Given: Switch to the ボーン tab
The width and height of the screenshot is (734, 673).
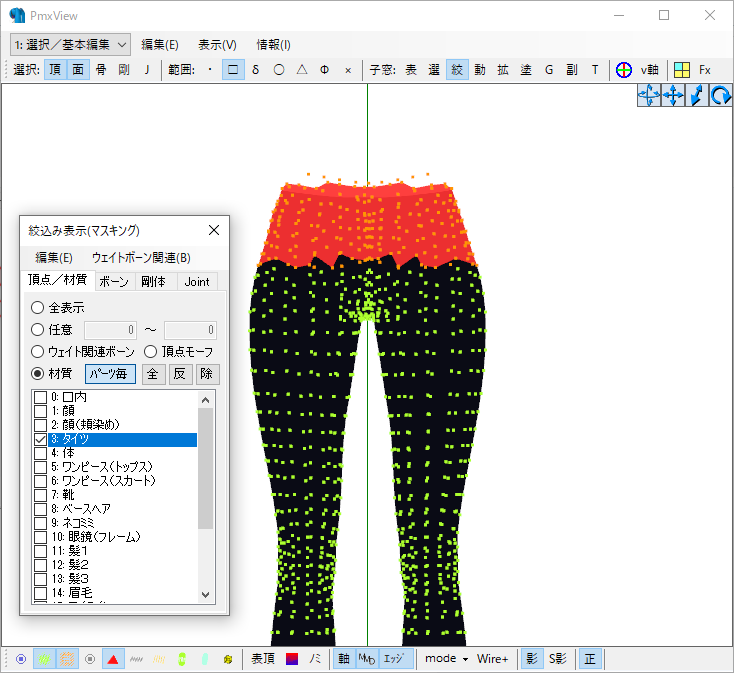Looking at the screenshot, I should [x=114, y=282].
